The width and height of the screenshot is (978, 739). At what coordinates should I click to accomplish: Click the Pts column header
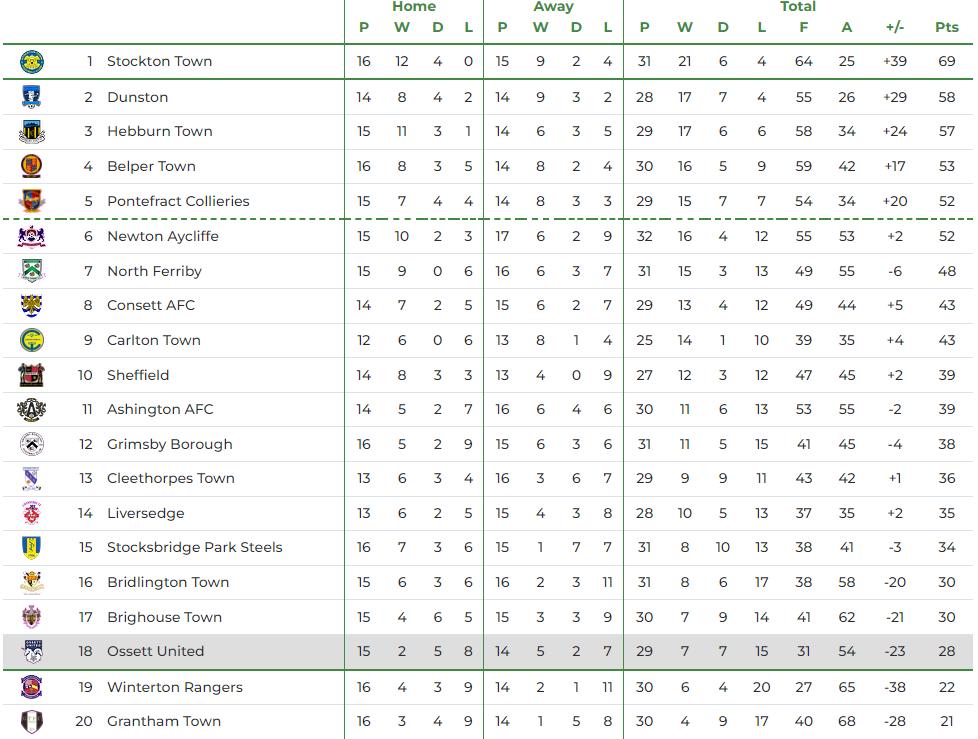click(x=946, y=27)
